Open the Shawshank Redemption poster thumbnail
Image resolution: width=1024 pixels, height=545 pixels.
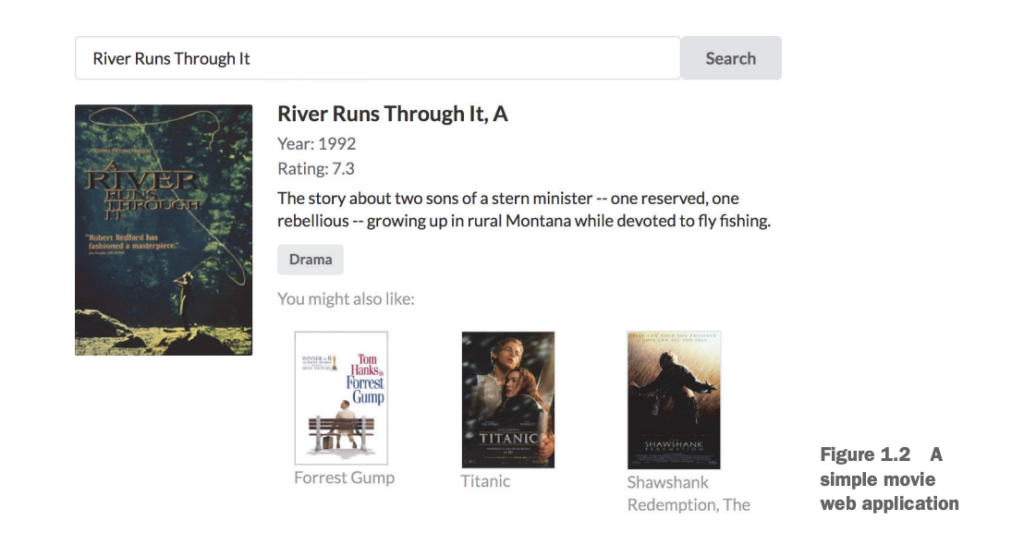673,400
